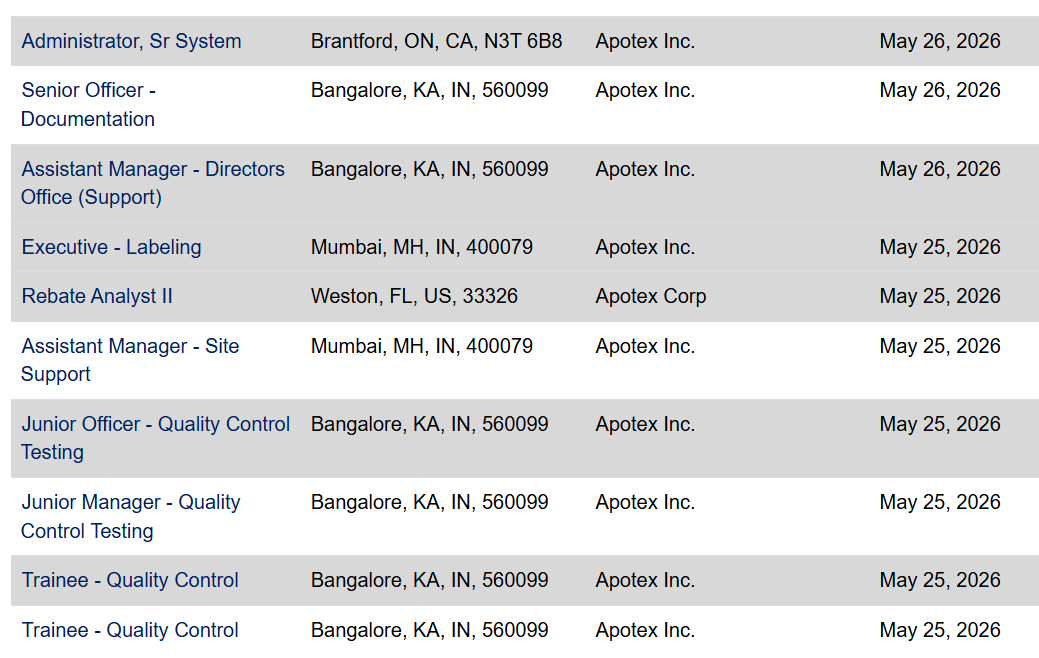The width and height of the screenshot is (1039, 658).
Task: Select Mumbai location in the Site Support row
Action: [421, 346]
